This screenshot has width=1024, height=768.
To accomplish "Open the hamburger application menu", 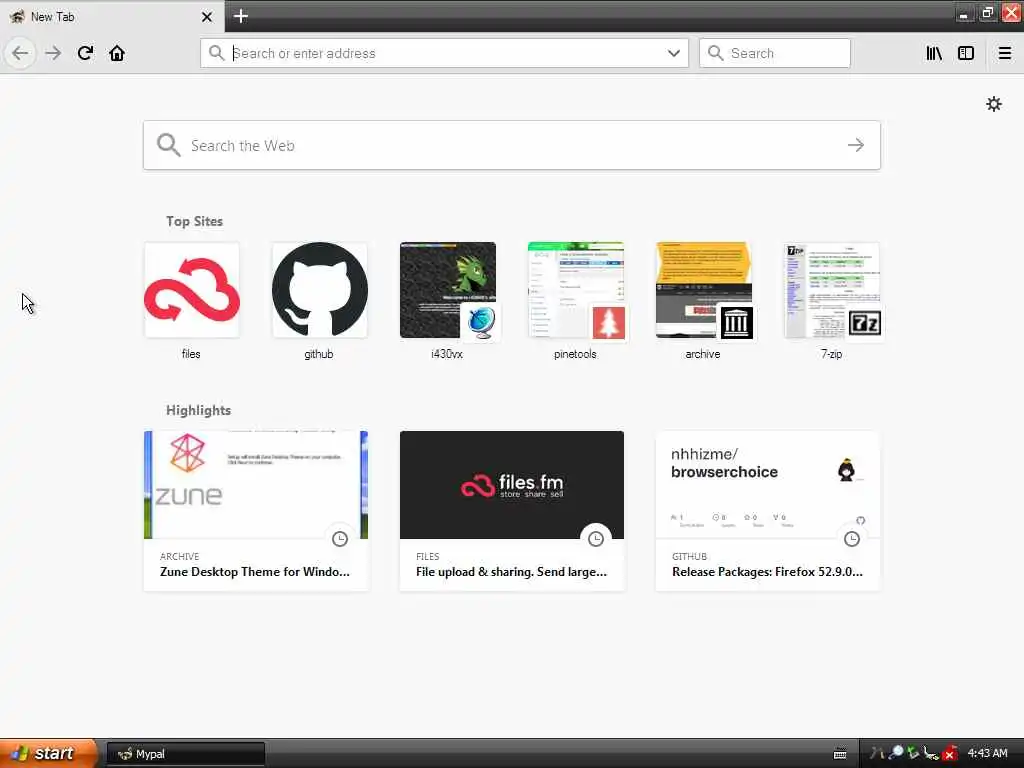I will (1005, 53).
